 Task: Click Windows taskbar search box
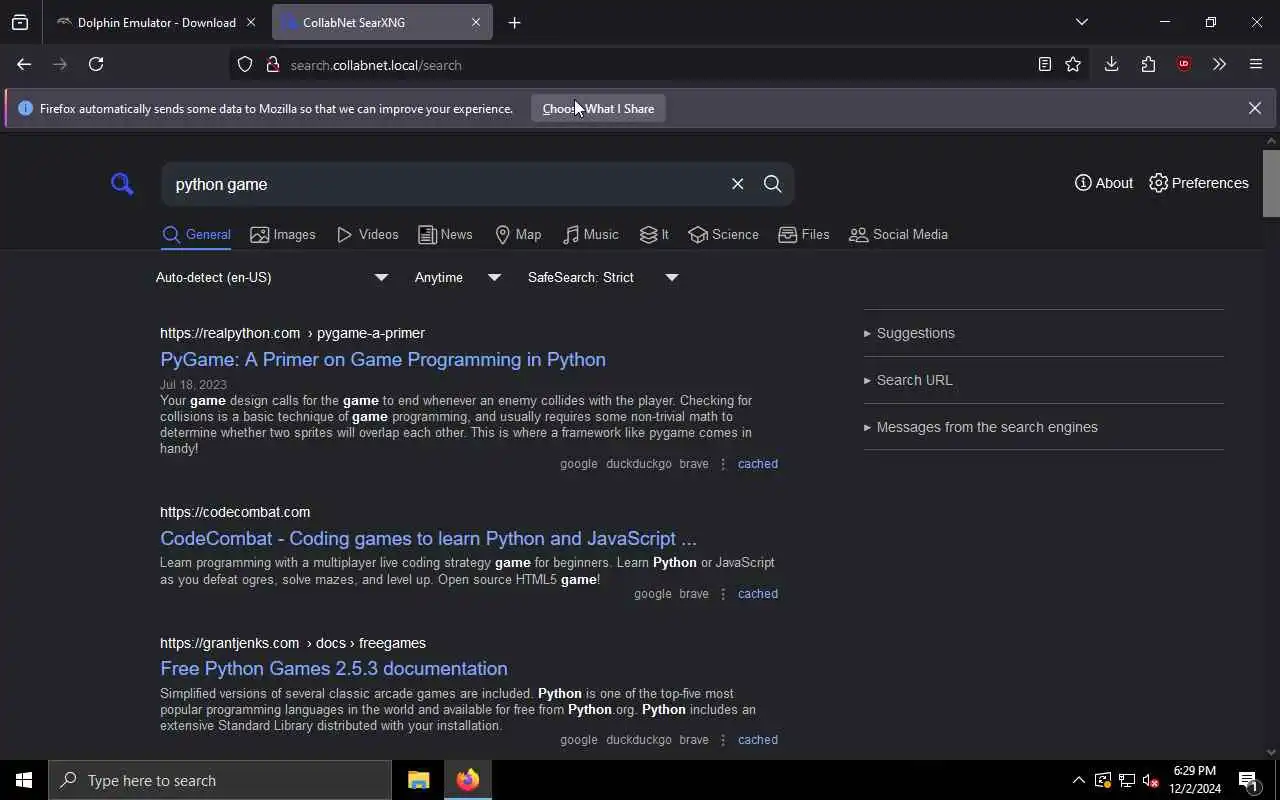pyautogui.click(x=220, y=780)
